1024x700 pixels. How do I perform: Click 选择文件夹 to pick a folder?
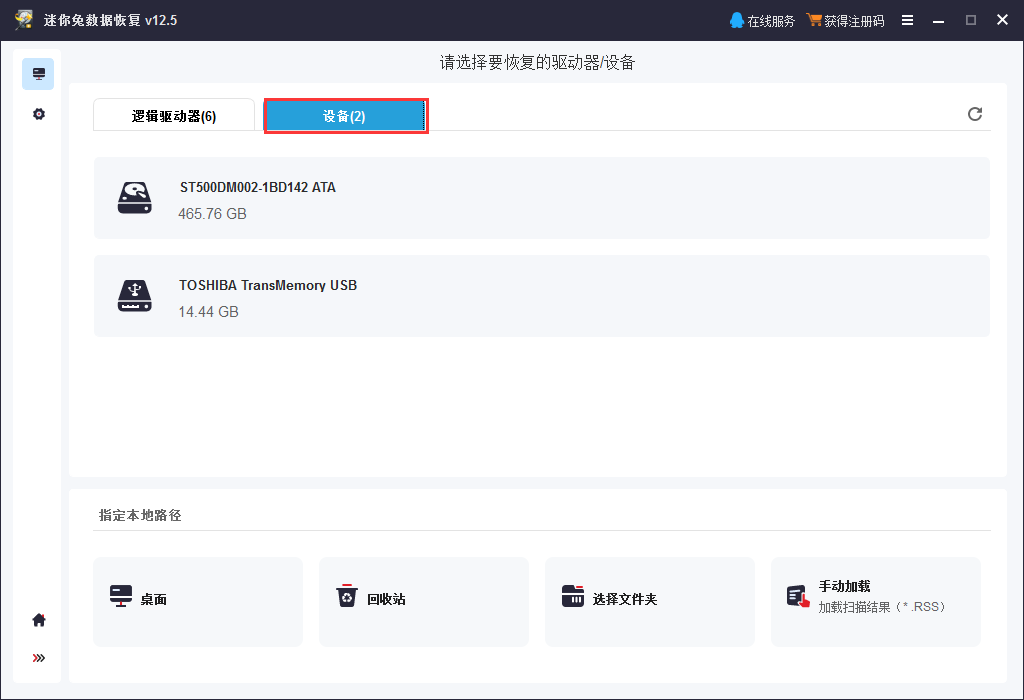click(650, 601)
